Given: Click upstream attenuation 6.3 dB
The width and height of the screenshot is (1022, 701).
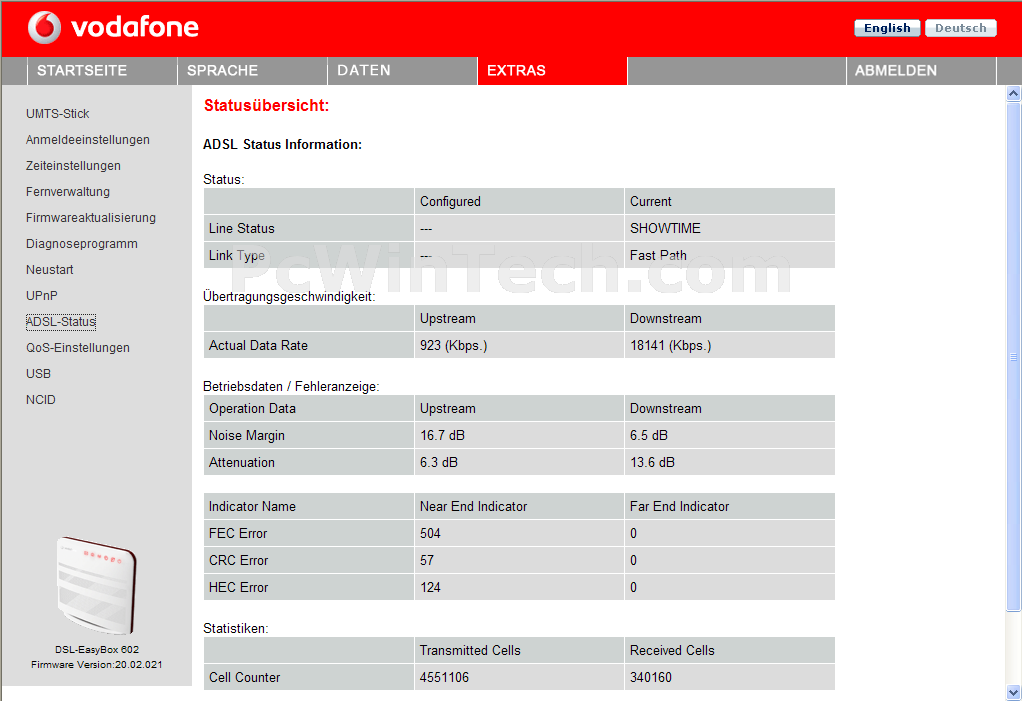Looking at the screenshot, I should [x=439, y=463].
